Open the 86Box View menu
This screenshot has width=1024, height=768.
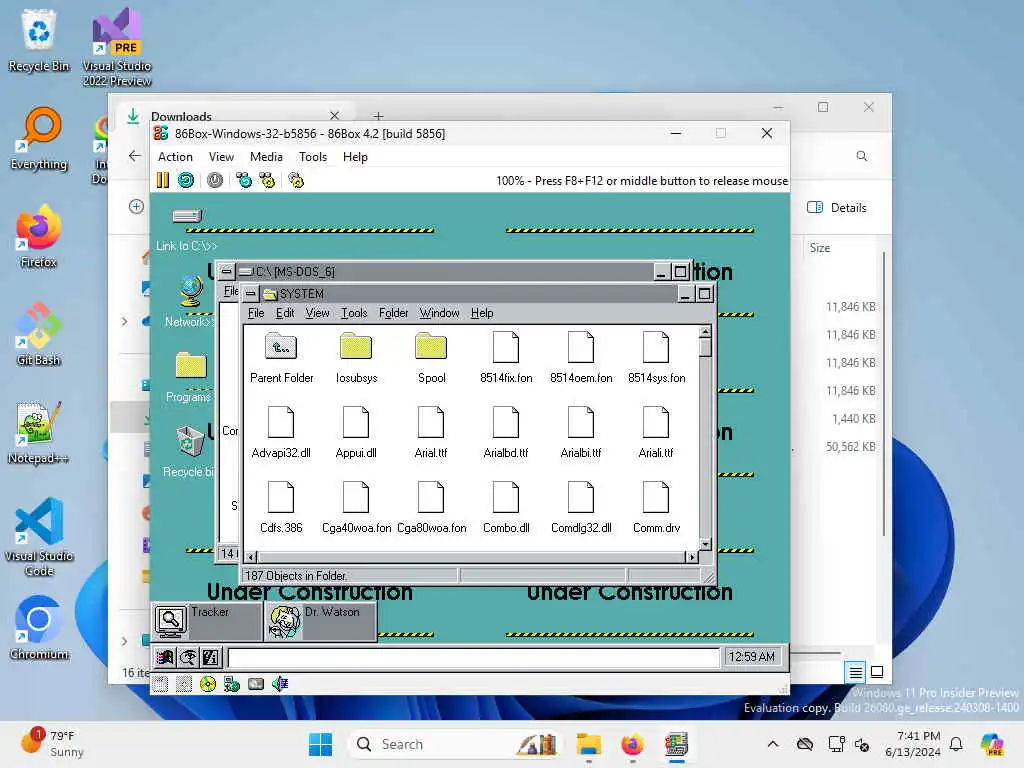(x=221, y=157)
